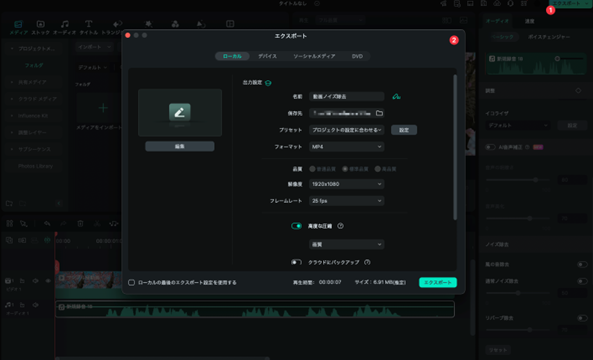593x360 pixels.
Task: Open the equalizer デフォルト dropdown
Action: 518,125
